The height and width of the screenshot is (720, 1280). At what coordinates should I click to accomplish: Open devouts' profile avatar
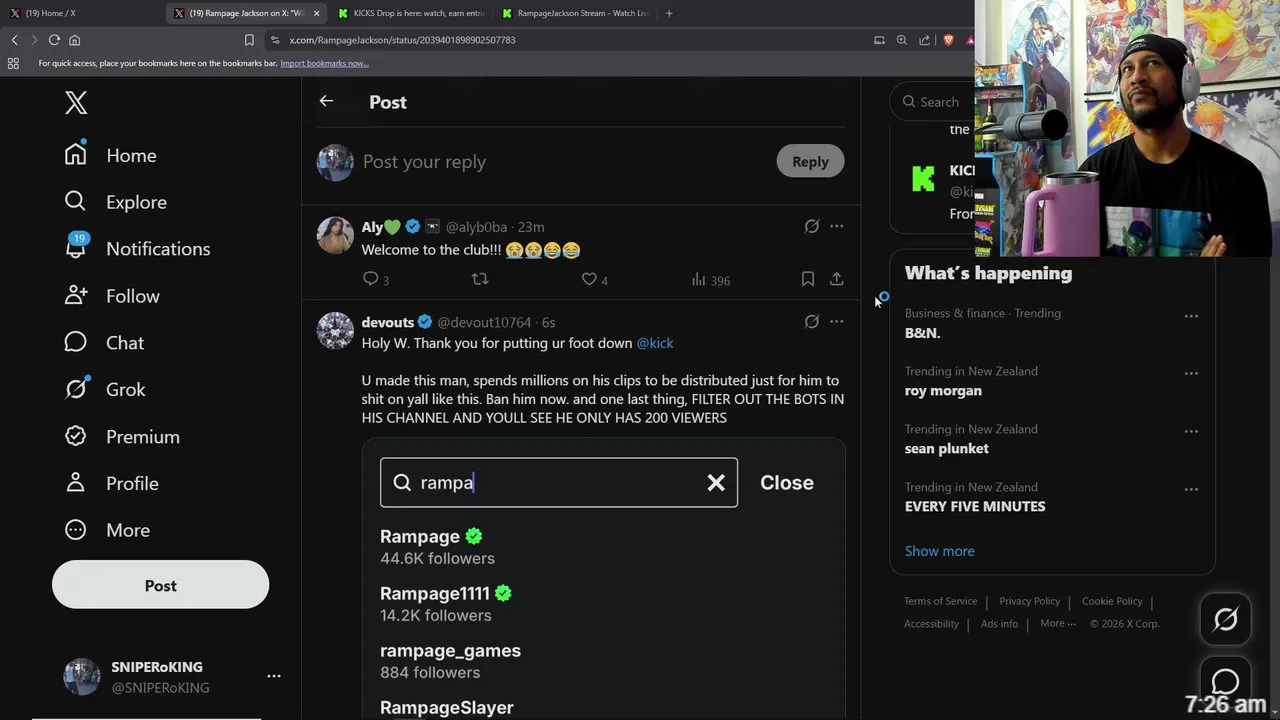point(335,330)
